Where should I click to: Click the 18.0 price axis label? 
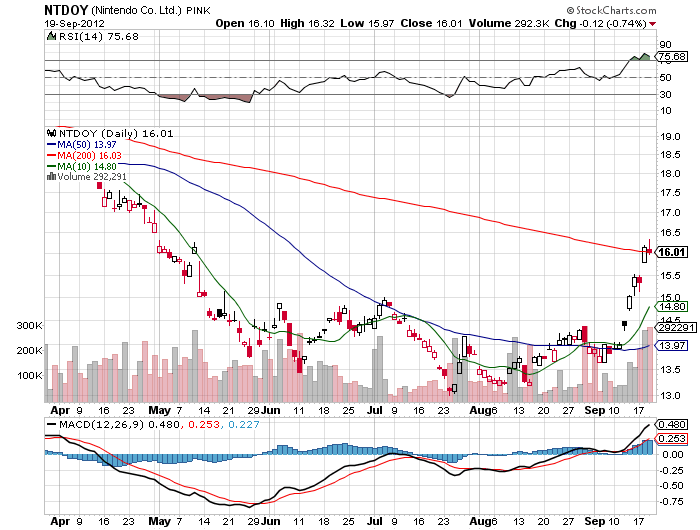point(670,174)
